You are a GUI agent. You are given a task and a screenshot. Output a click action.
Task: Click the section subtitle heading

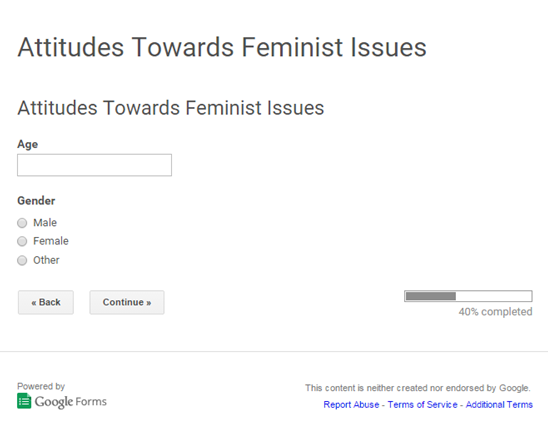(x=171, y=108)
